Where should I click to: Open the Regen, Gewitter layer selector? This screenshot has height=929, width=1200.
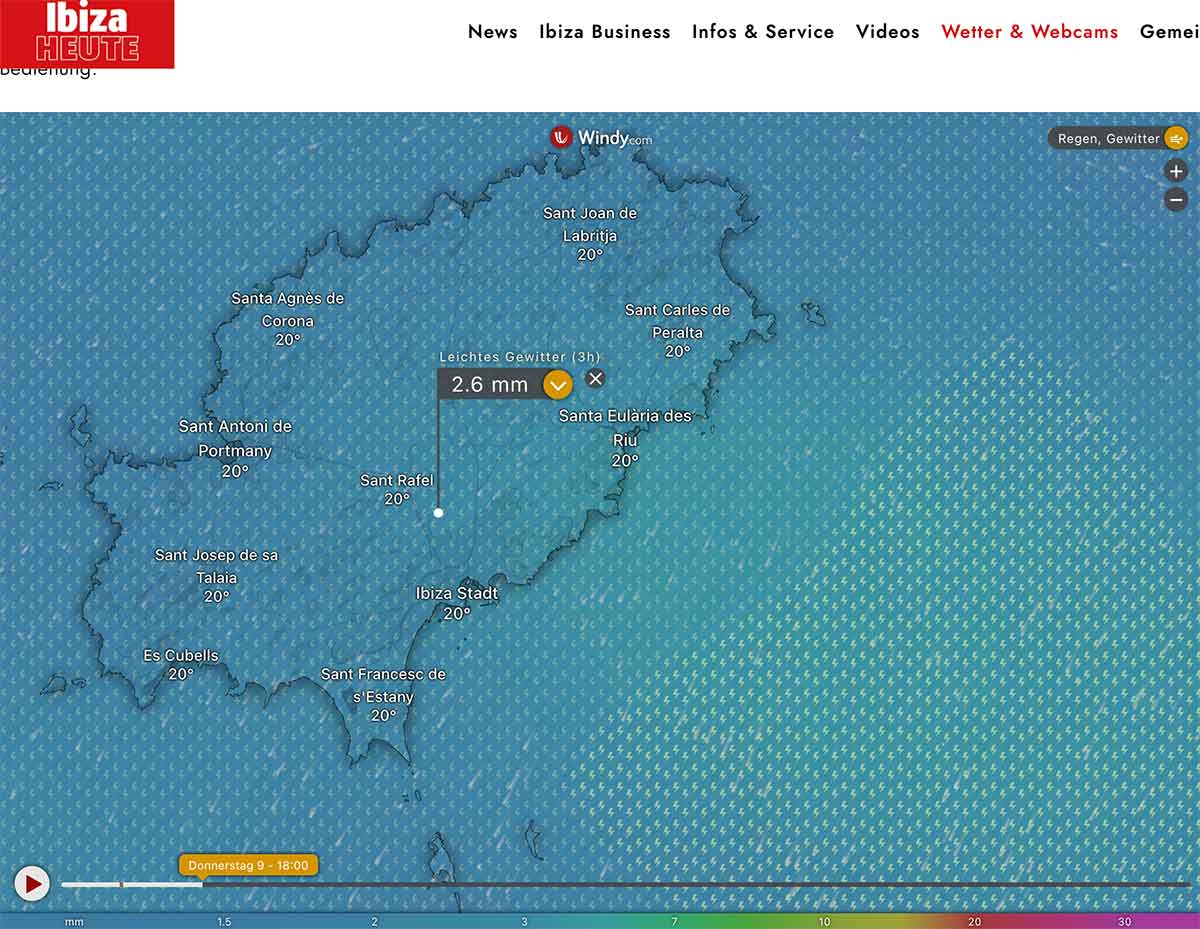coord(1108,139)
